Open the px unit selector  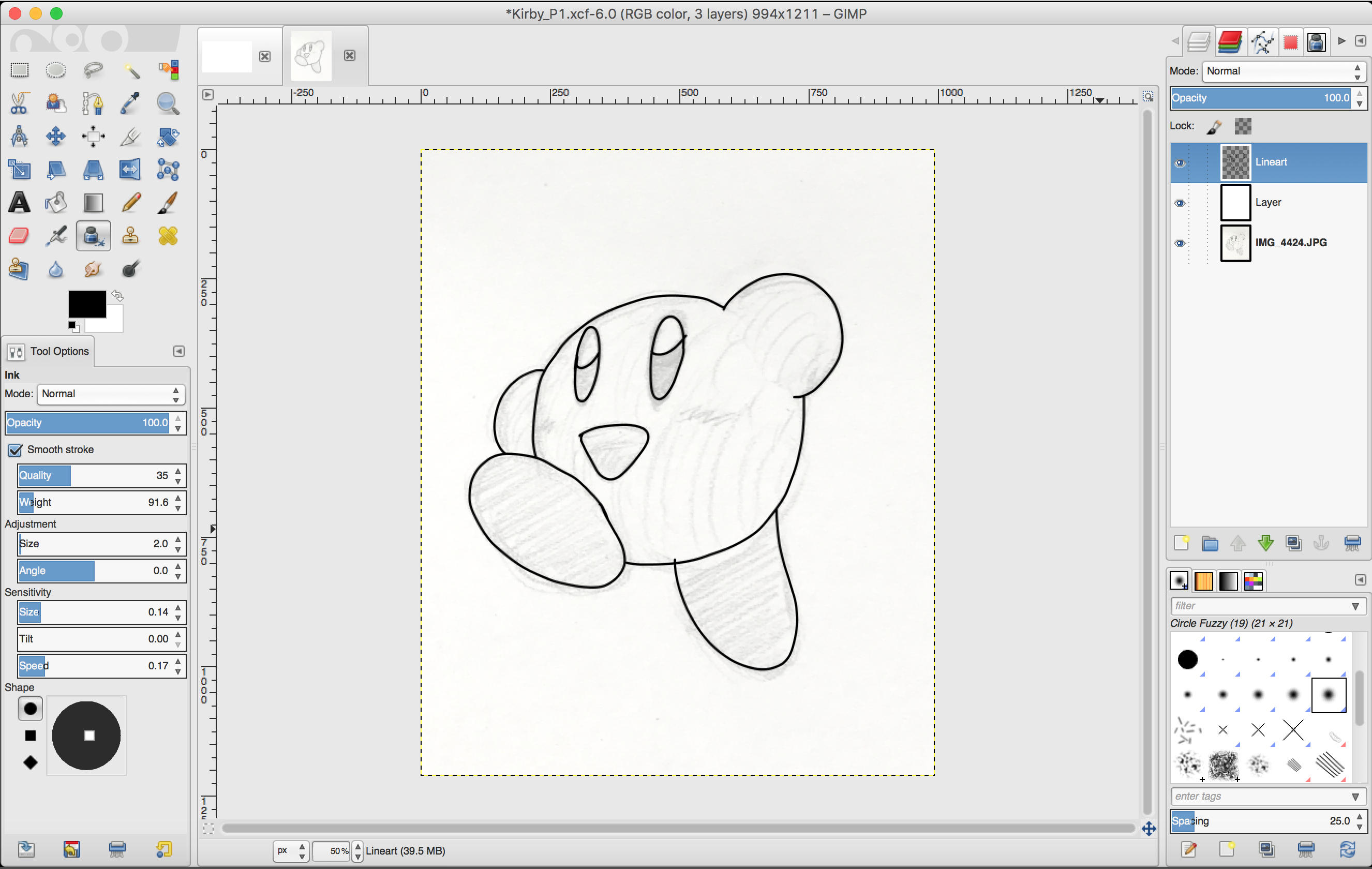click(291, 850)
